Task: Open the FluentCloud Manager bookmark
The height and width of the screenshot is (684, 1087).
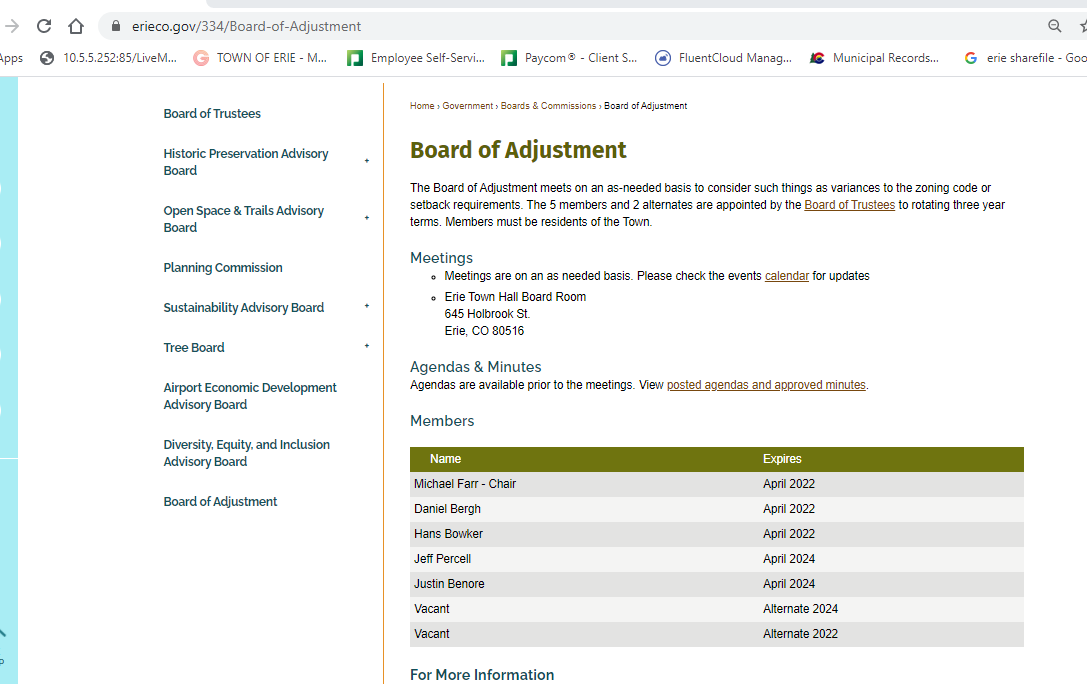Action: click(724, 58)
